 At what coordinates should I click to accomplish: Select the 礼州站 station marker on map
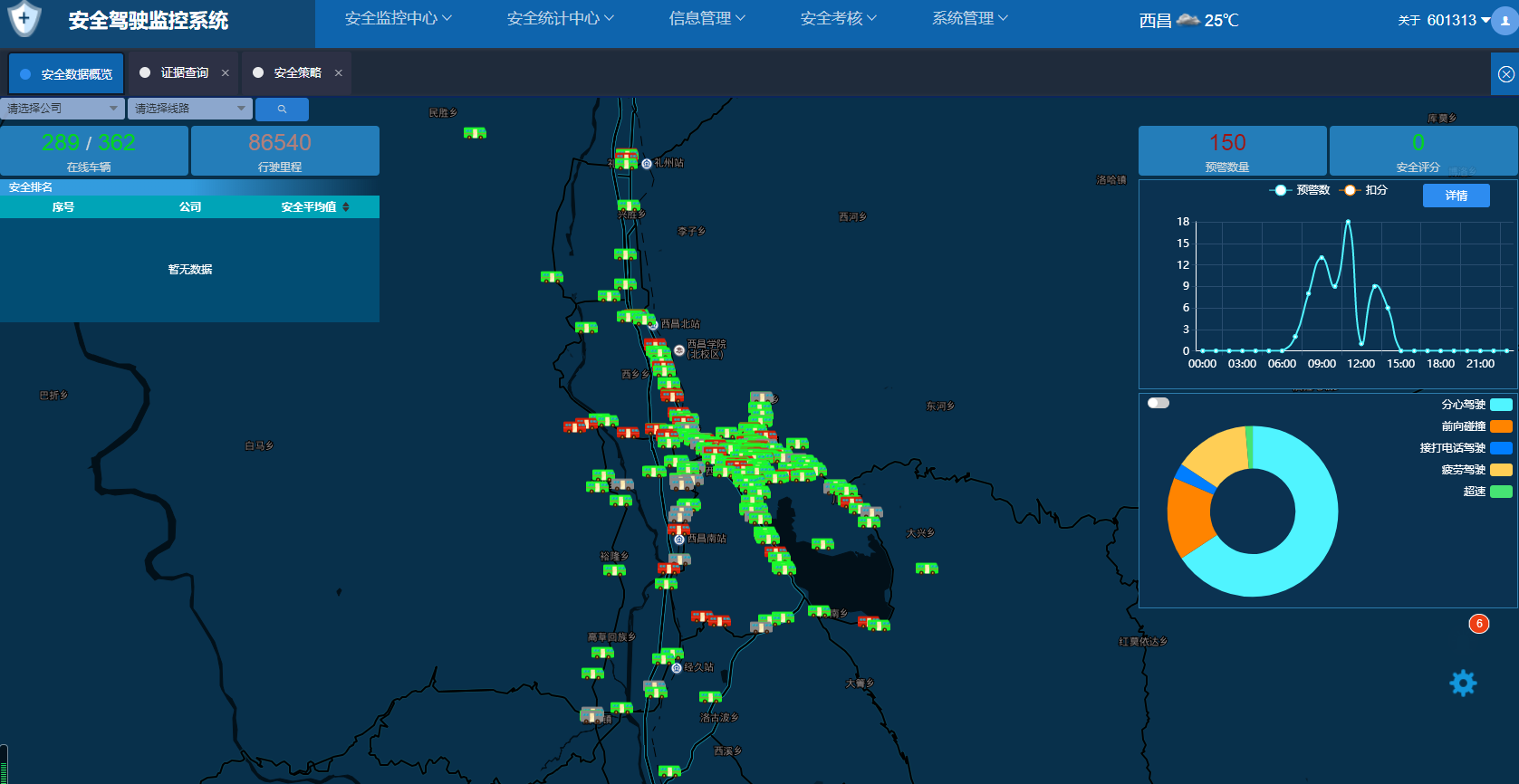(647, 164)
